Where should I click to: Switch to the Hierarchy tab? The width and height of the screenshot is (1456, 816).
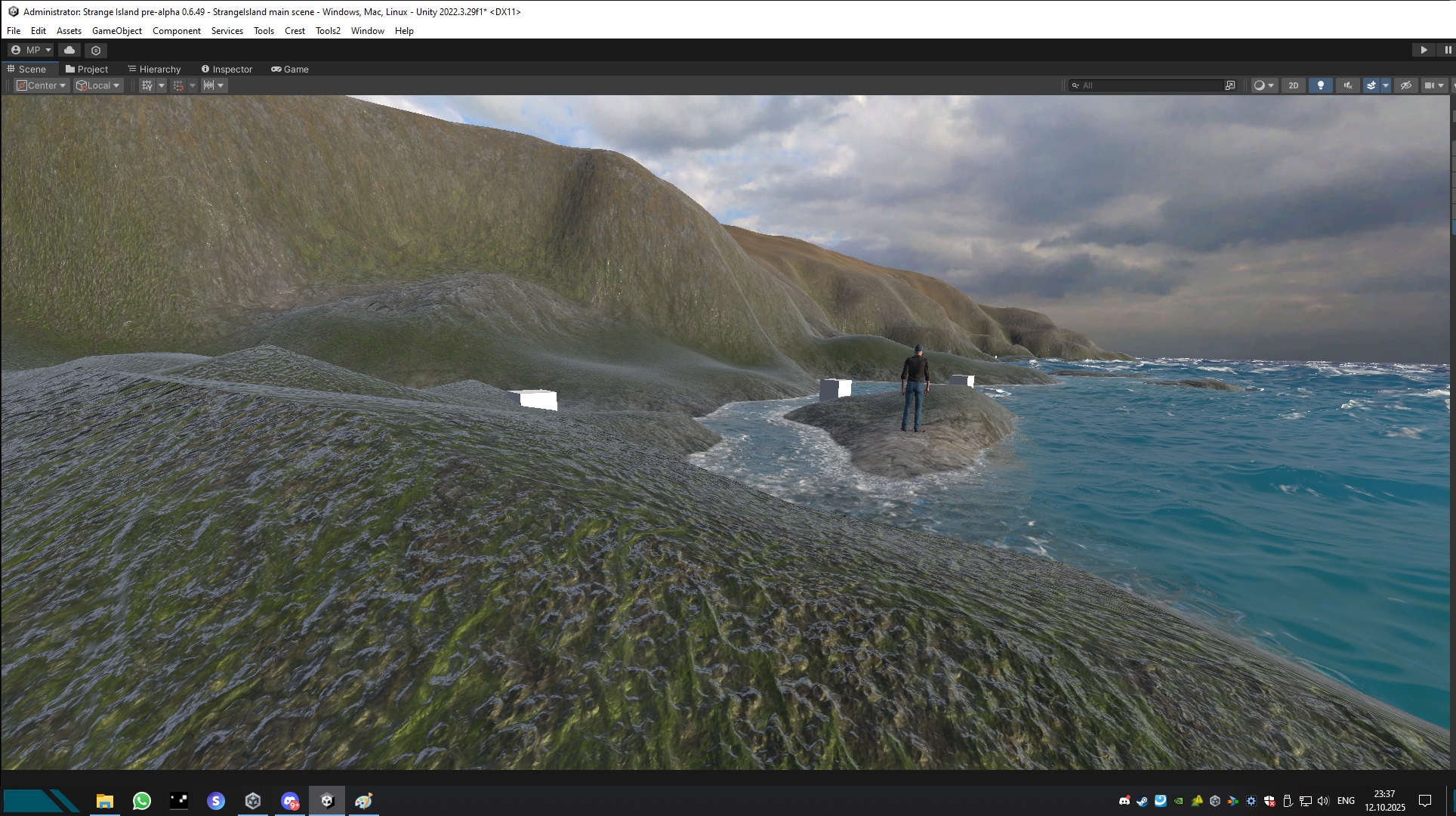155,69
